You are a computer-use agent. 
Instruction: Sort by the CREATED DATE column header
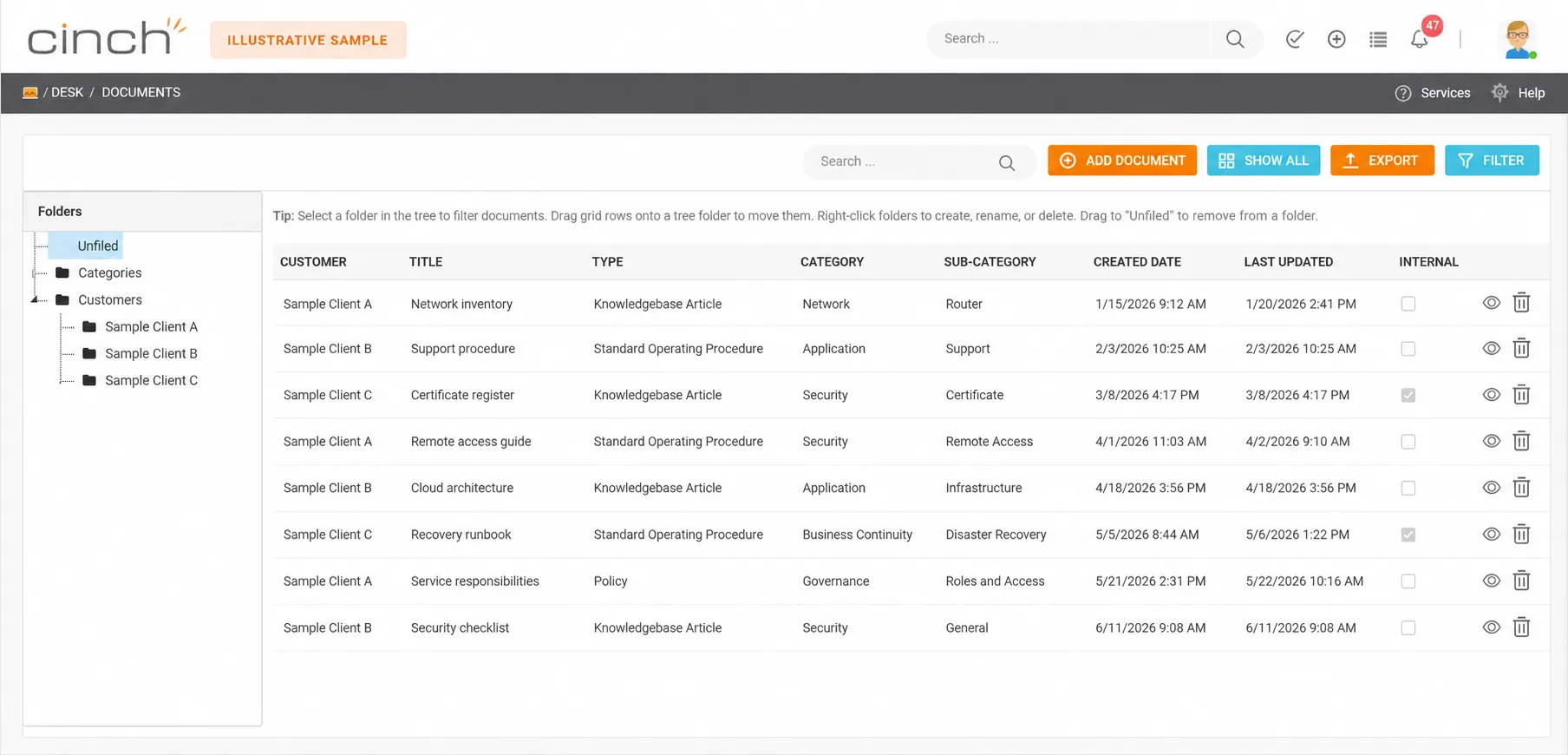1137,262
